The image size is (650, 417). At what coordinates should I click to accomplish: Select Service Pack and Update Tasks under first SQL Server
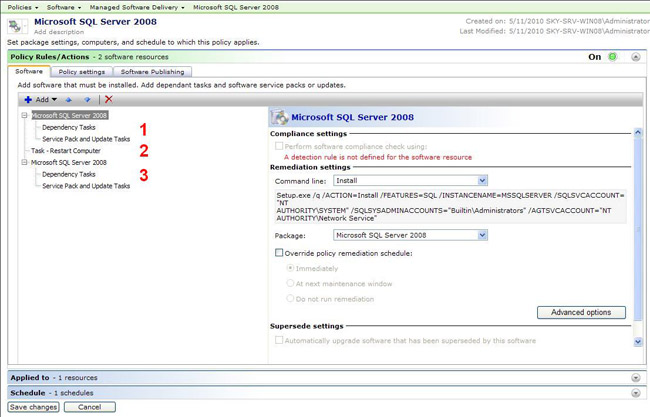tap(86, 139)
